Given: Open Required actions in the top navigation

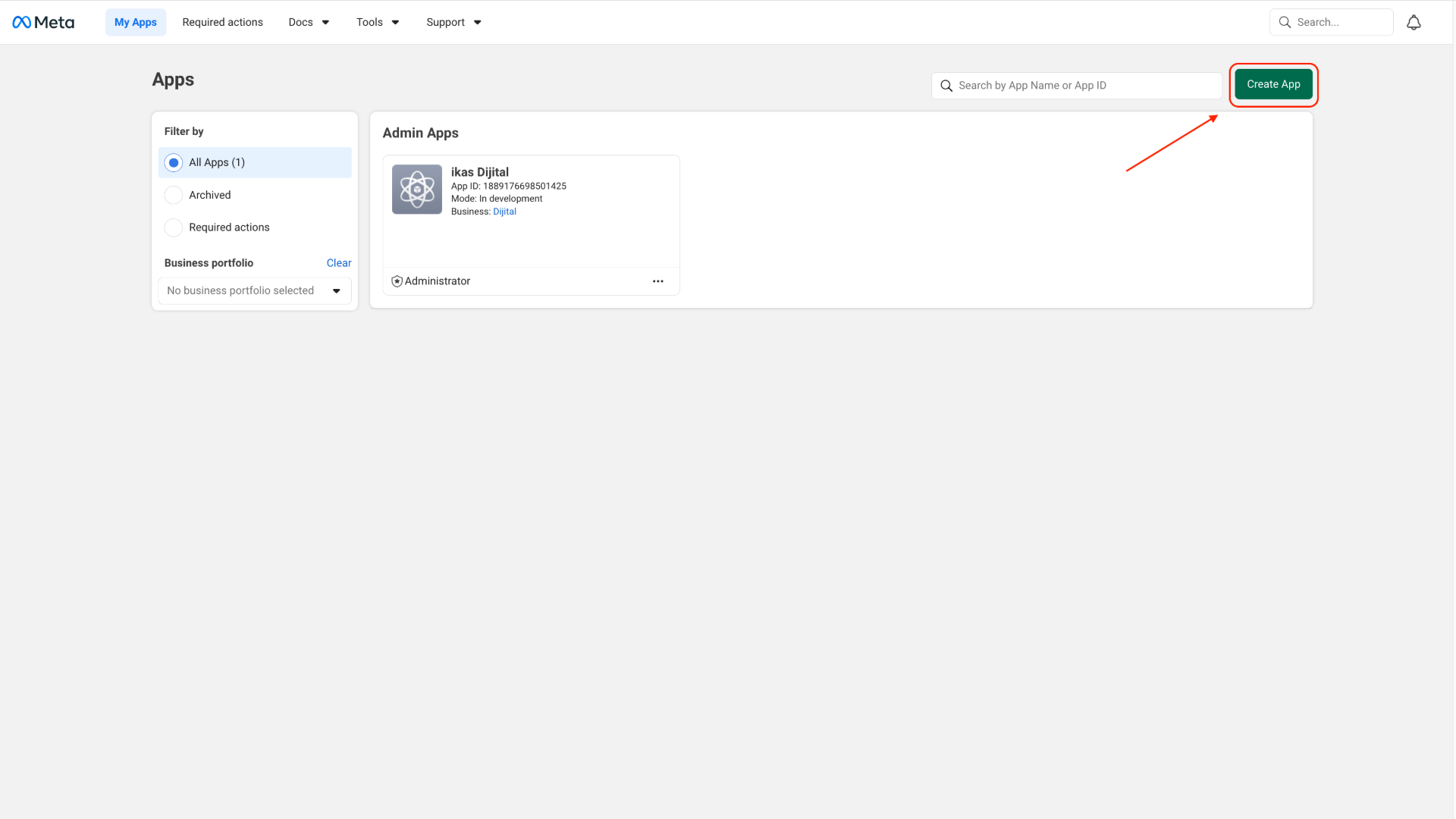Looking at the screenshot, I should 223,22.
